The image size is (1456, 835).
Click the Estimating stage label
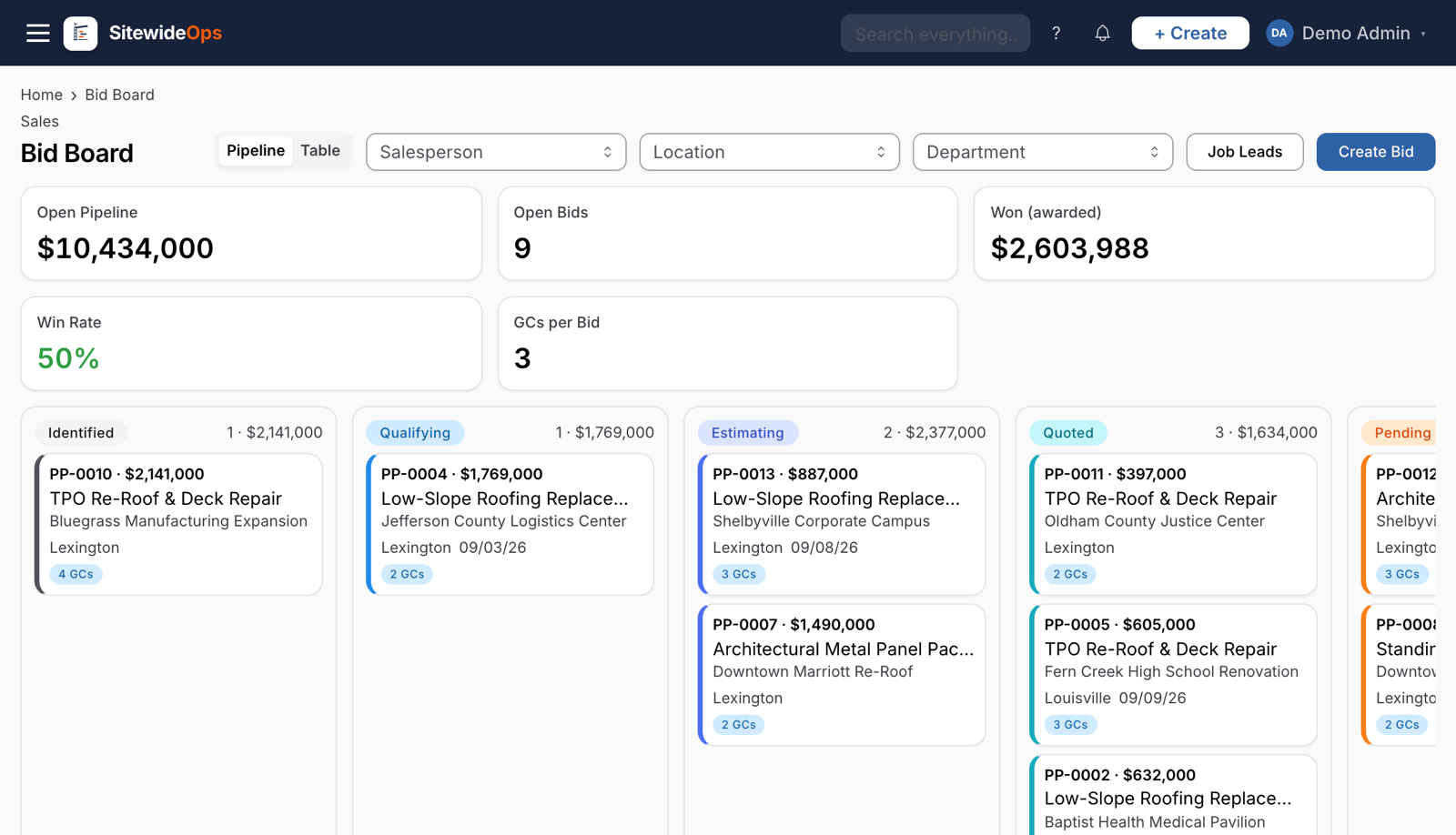tap(747, 433)
